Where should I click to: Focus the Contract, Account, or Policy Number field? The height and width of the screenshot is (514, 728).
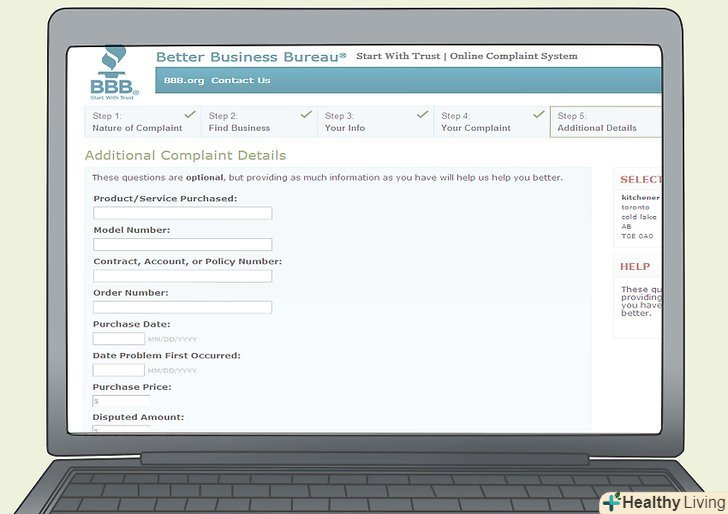click(x=182, y=276)
